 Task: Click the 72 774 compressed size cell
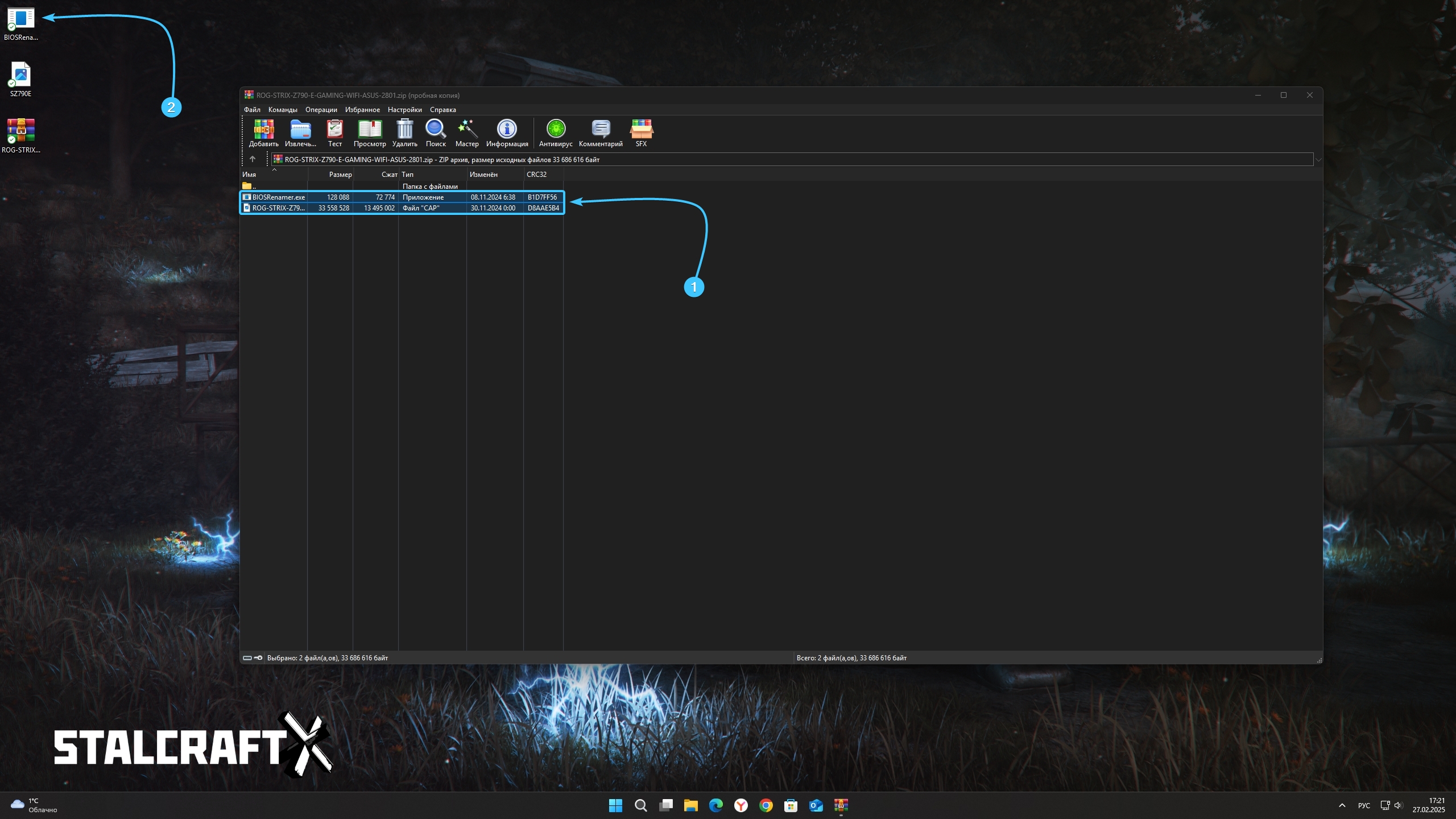(385, 197)
